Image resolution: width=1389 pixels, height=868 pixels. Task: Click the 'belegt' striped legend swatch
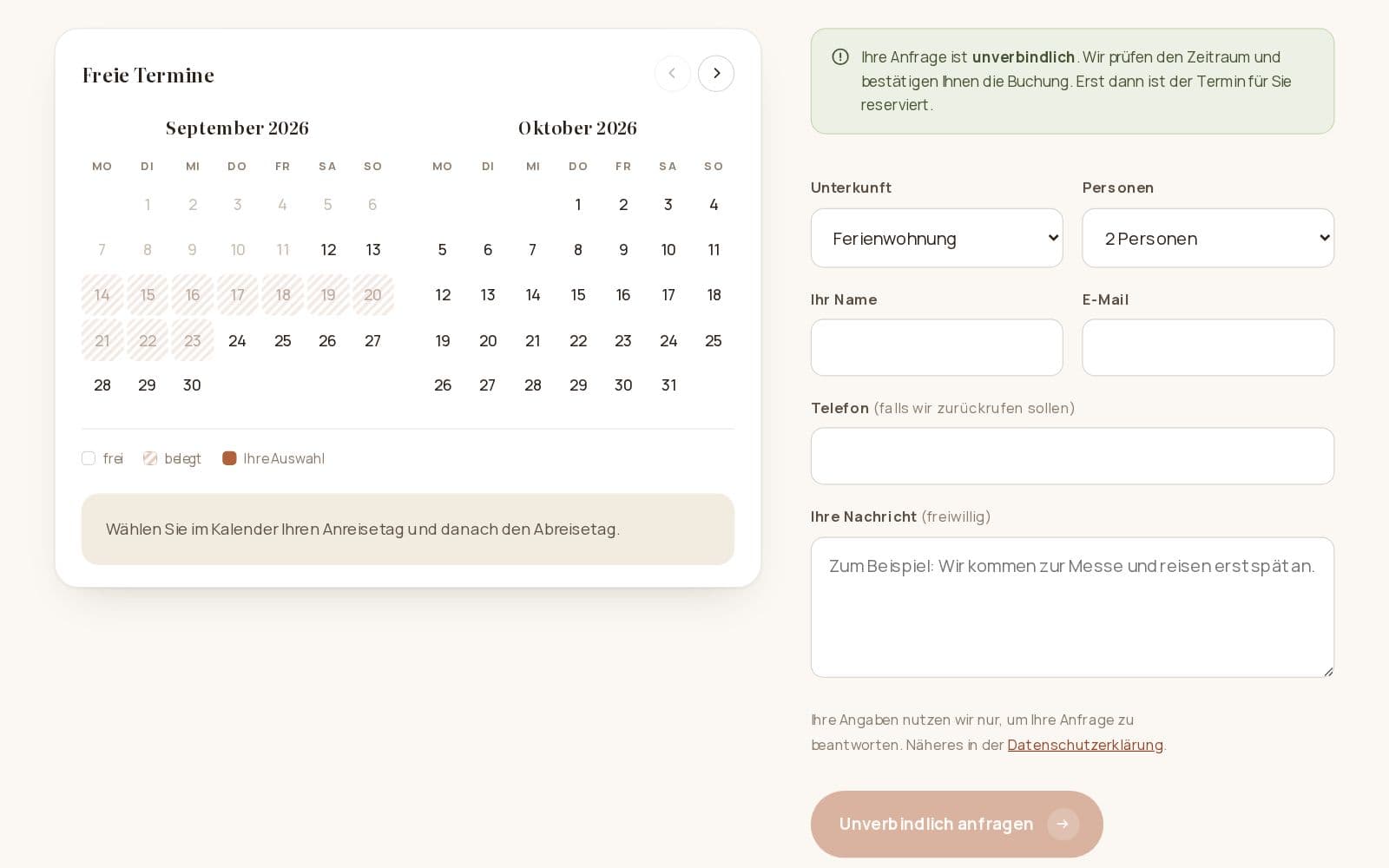click(150, 458)
